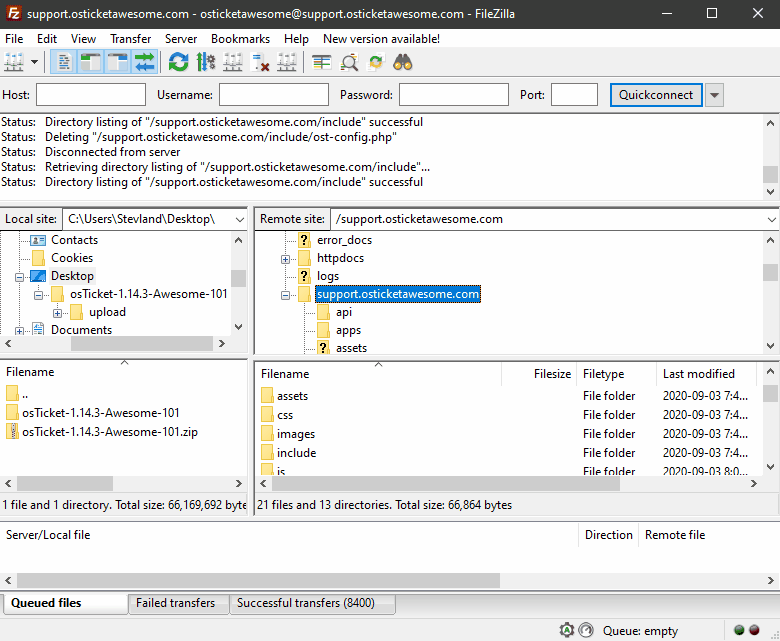Search files recursively with binoculars icon
Screen dimensions: 780x641
click(x=403, y=63)
